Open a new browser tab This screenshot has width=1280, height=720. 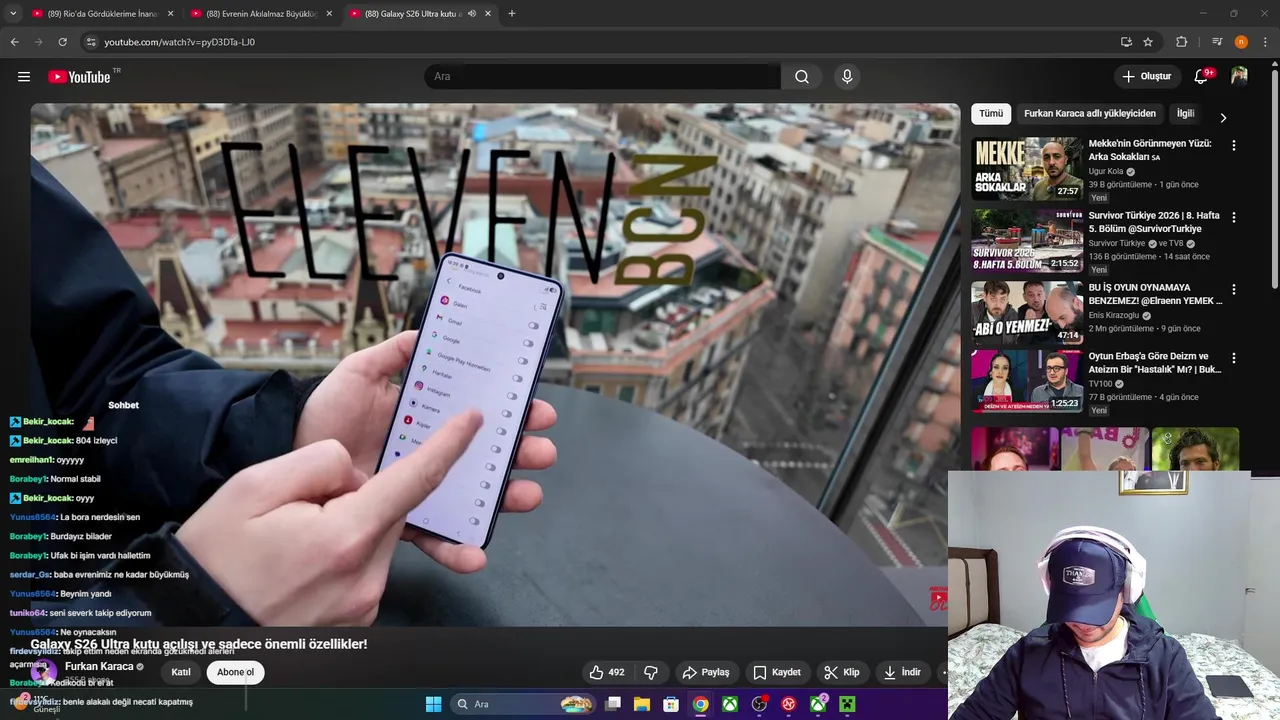[x=512, y=14]
